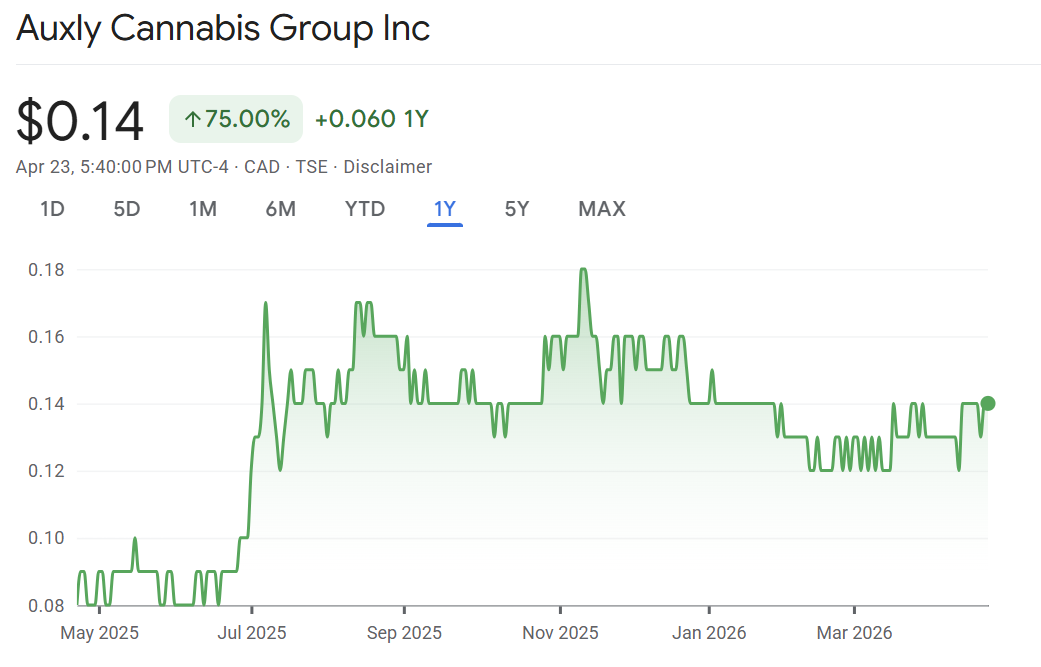
Task: Select the 5D chart range
Action: (x=127, y=209)
